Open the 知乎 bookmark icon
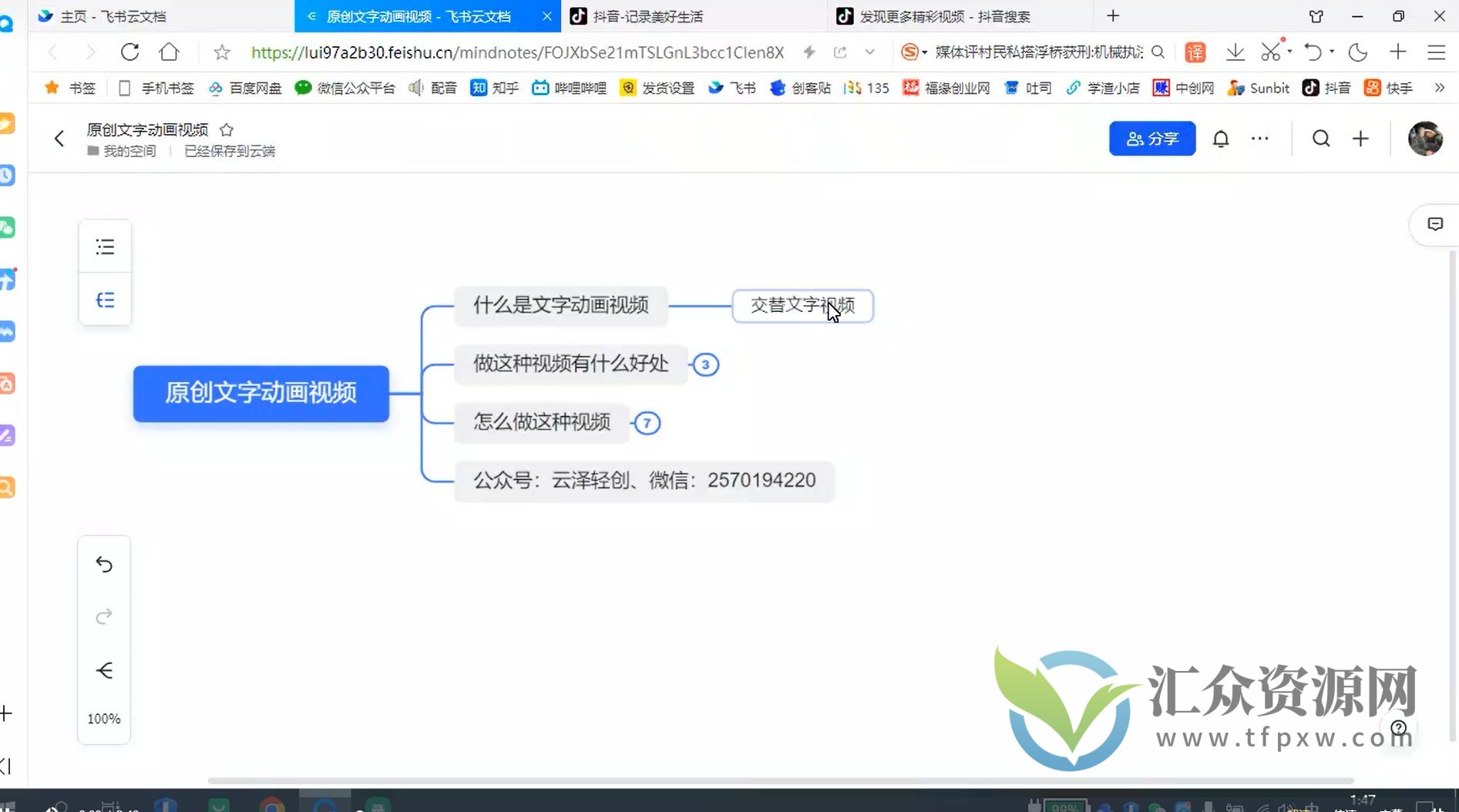This screenshot has height=812, width=1459. tap(479, 88)
